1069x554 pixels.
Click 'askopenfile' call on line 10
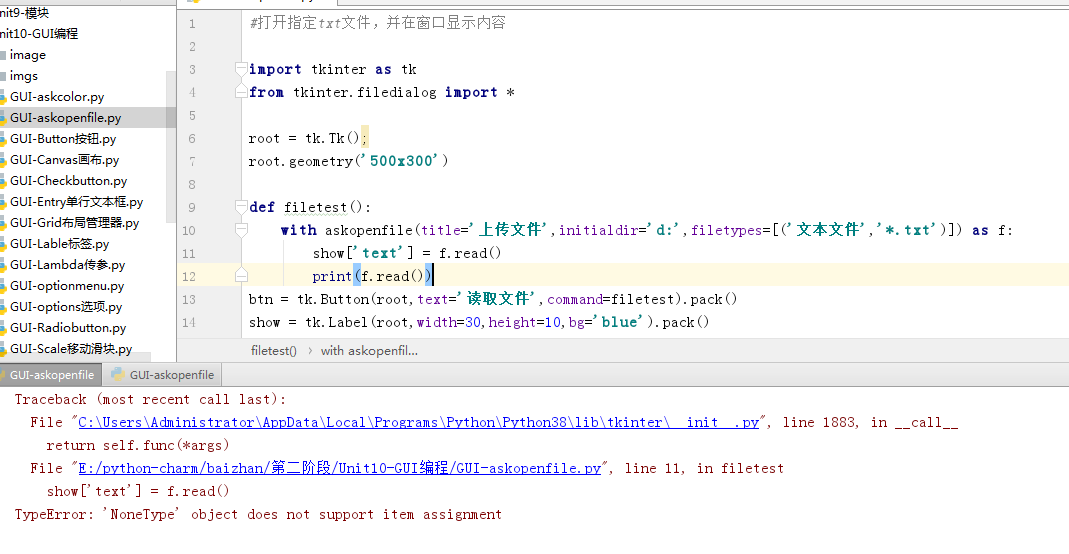[x=368, y=230]
